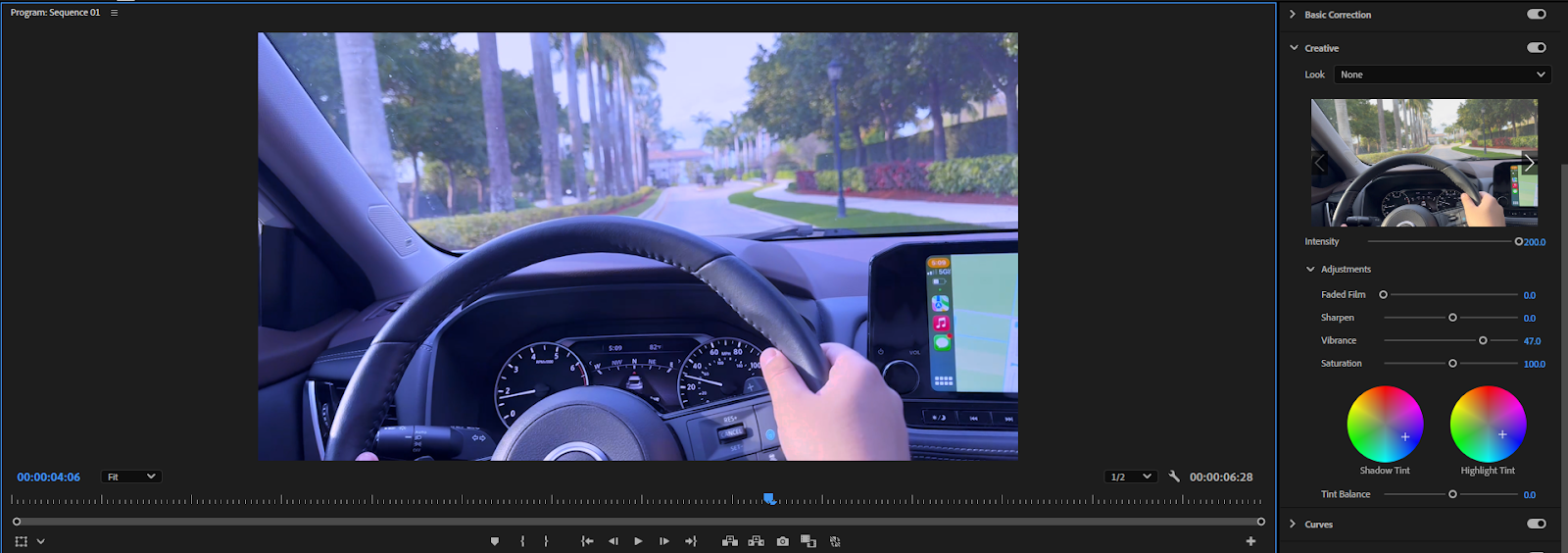Click the Highlight Tint color wheel
This screenshot has height=553, width=1568.
(1488, 424)
